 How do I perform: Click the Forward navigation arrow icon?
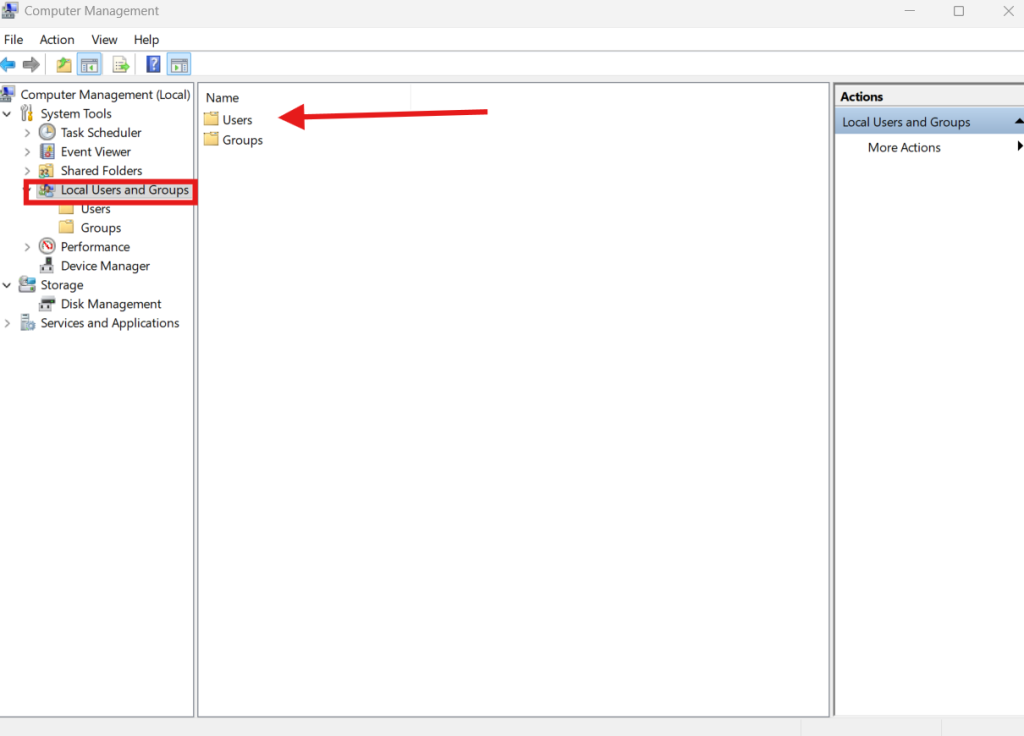tap(32, 63)
